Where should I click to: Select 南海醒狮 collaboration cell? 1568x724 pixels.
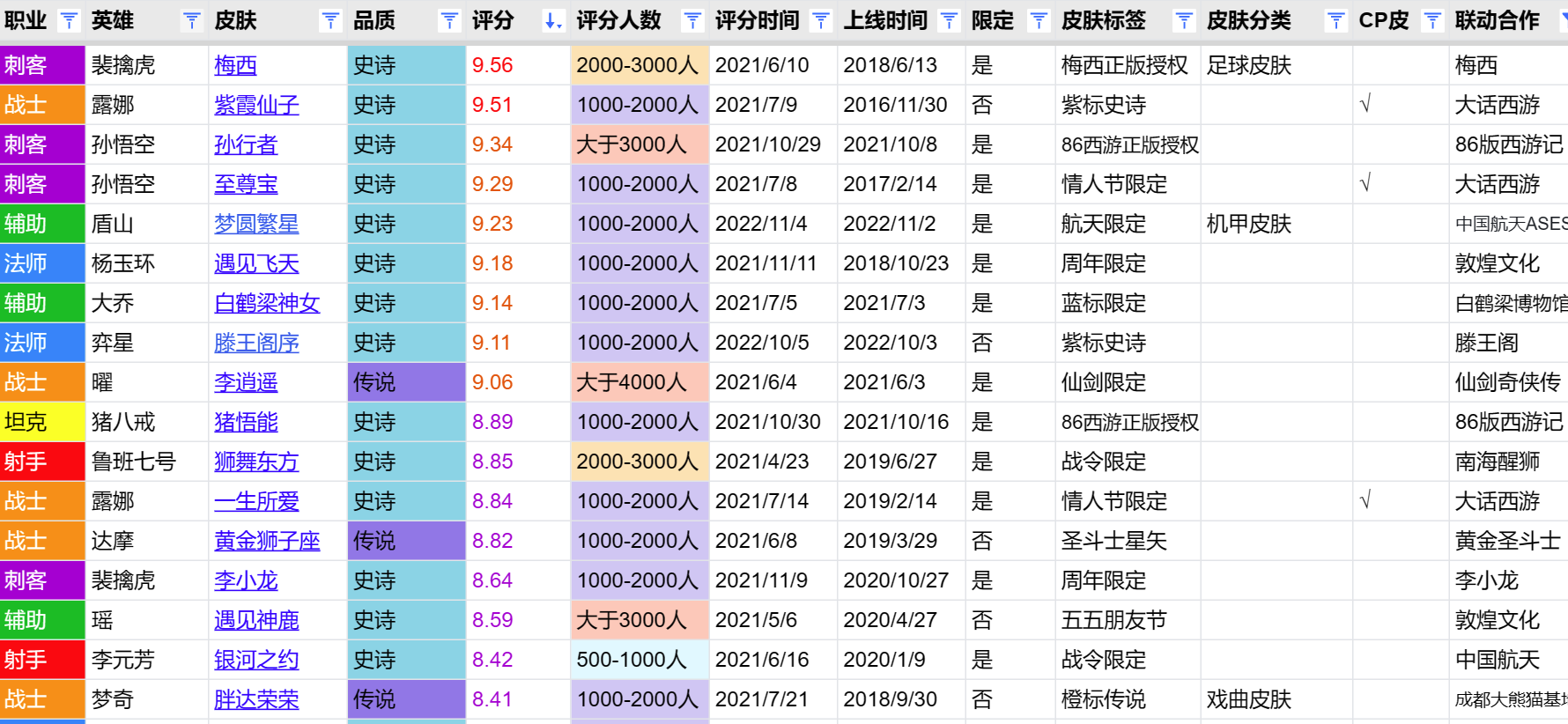1508,462
